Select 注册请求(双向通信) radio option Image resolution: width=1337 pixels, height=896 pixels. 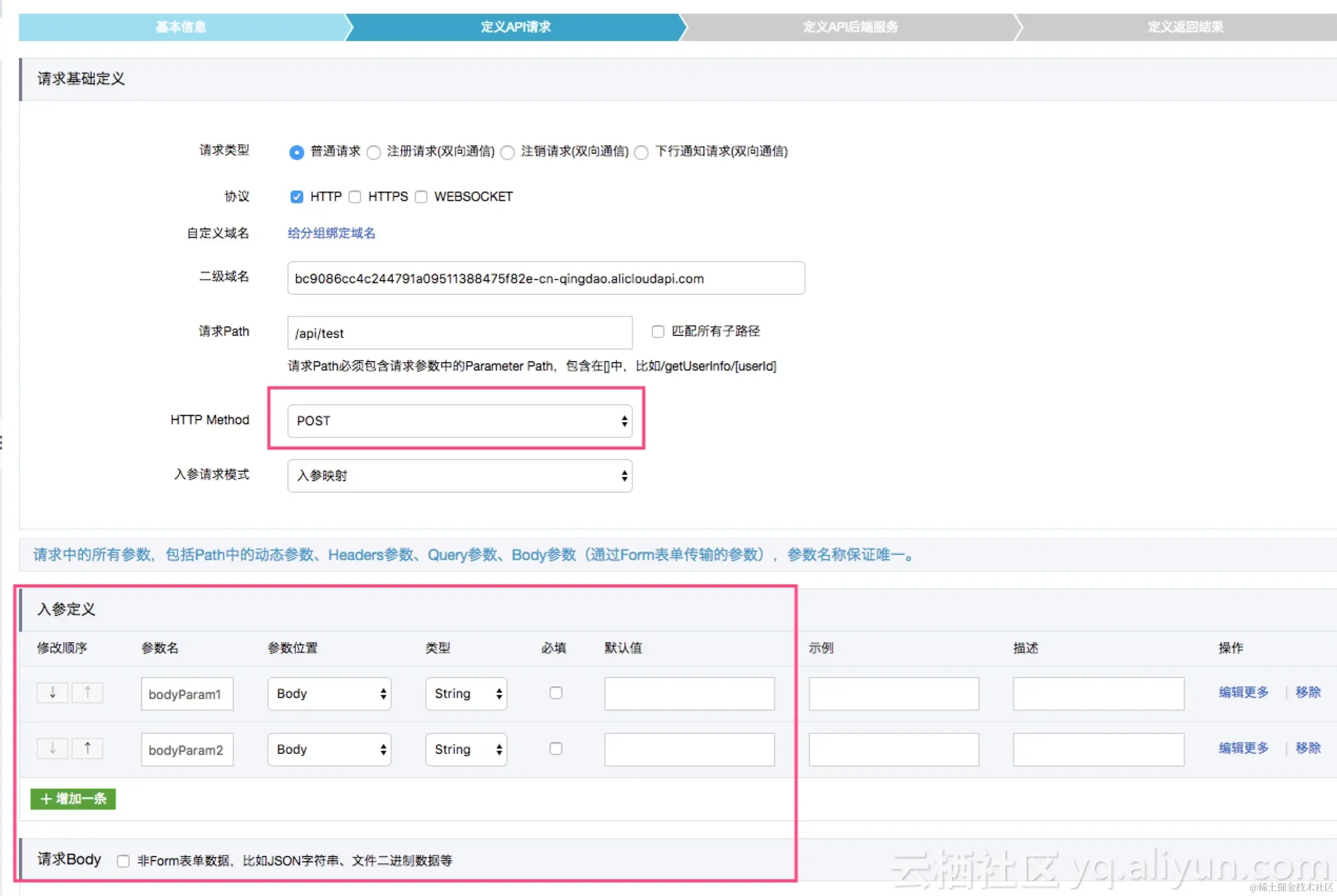pyautogui.click(x=374, y=153)
